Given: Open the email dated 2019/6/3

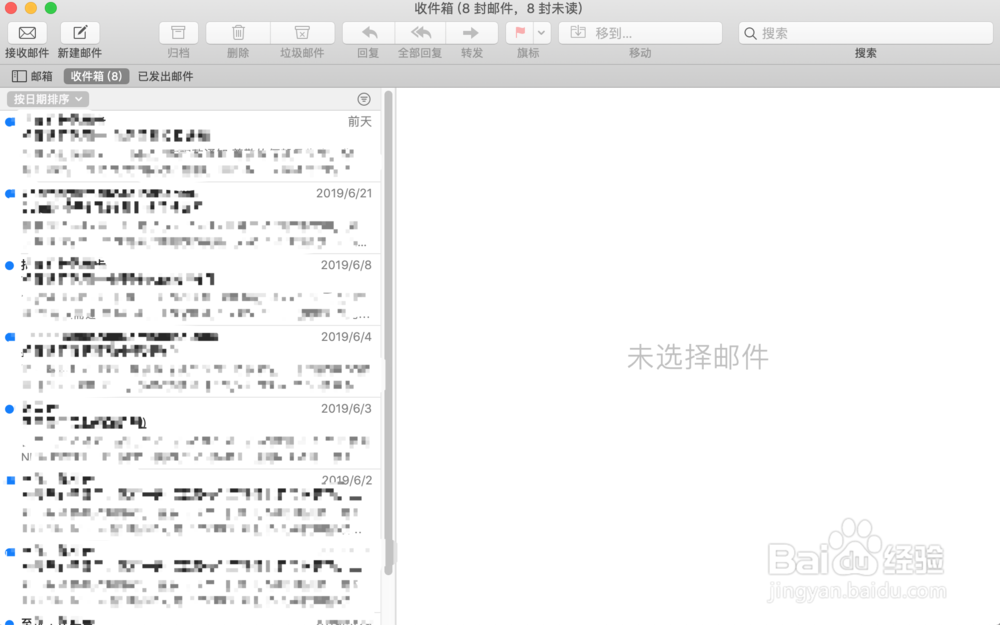Looking at the screenshot, I should pyautogui.click(x=191, y=433).
